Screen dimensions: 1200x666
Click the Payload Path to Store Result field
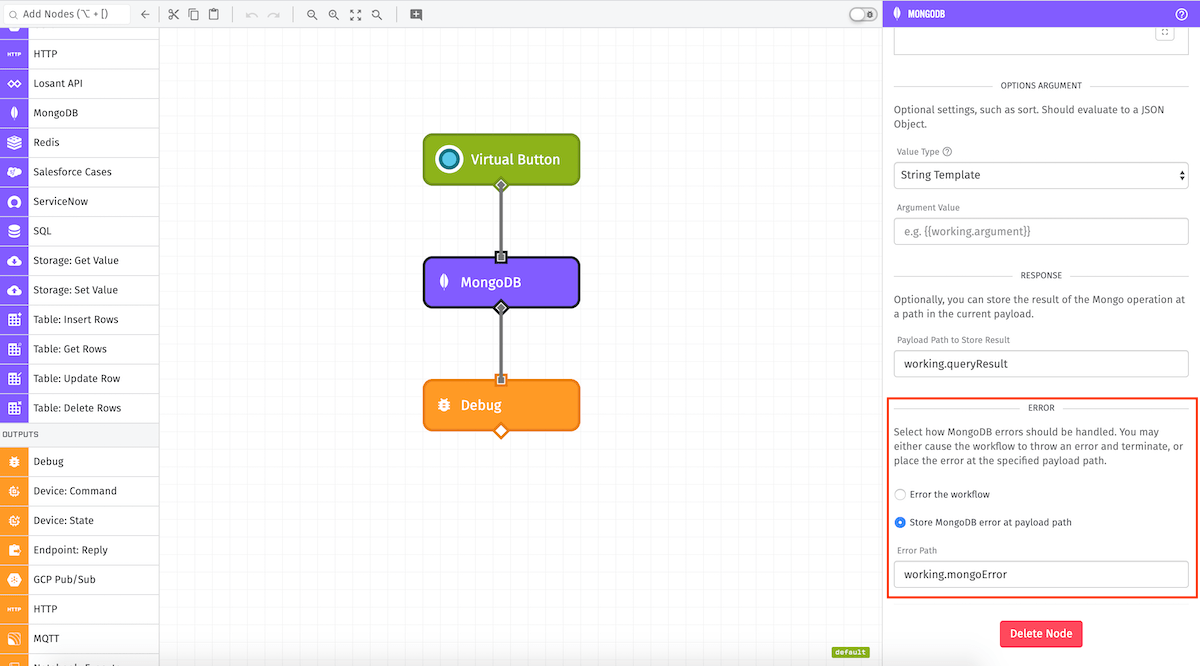pyautogui.click(x=1040, y=364)
